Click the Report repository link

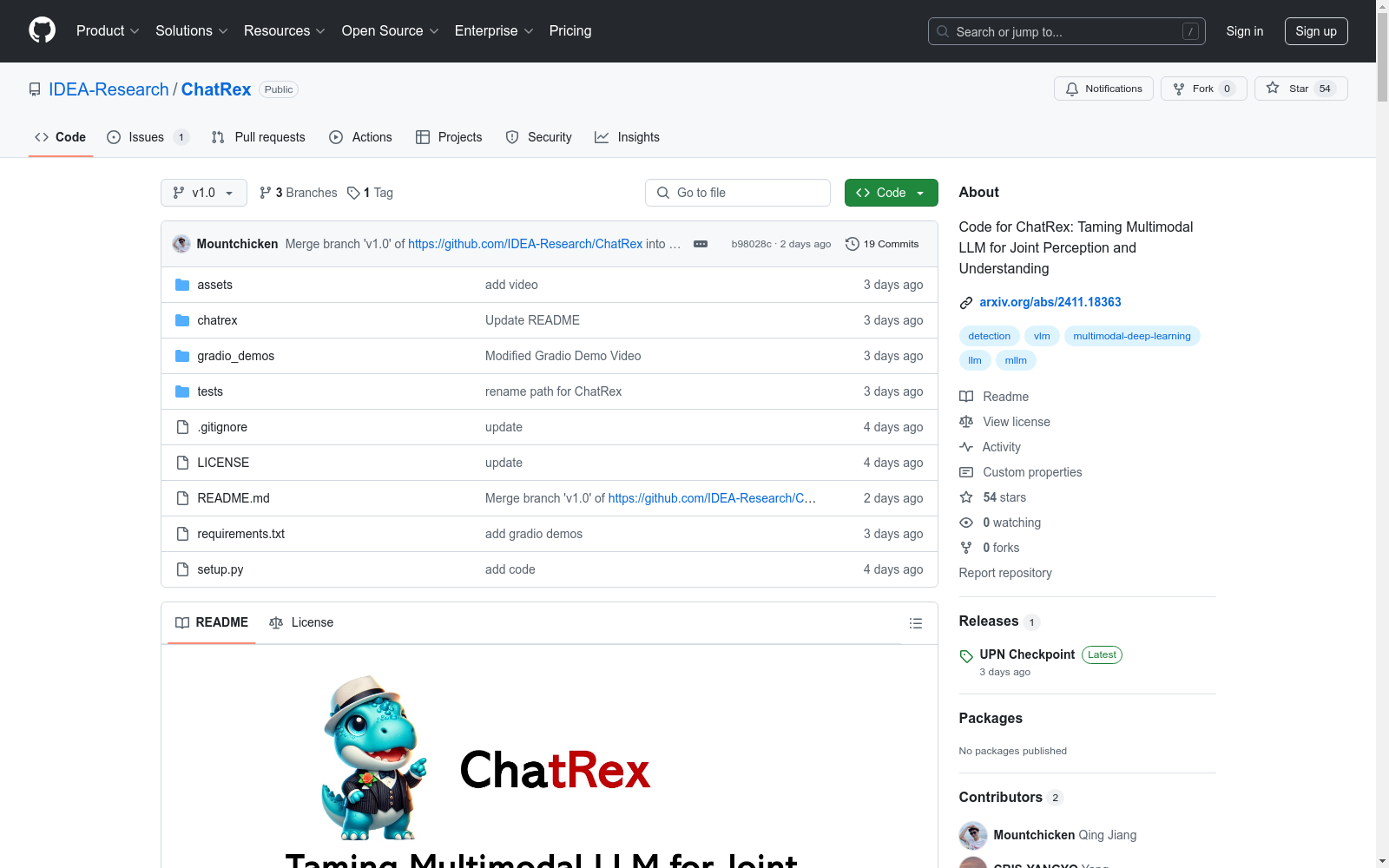[1005, 573]
